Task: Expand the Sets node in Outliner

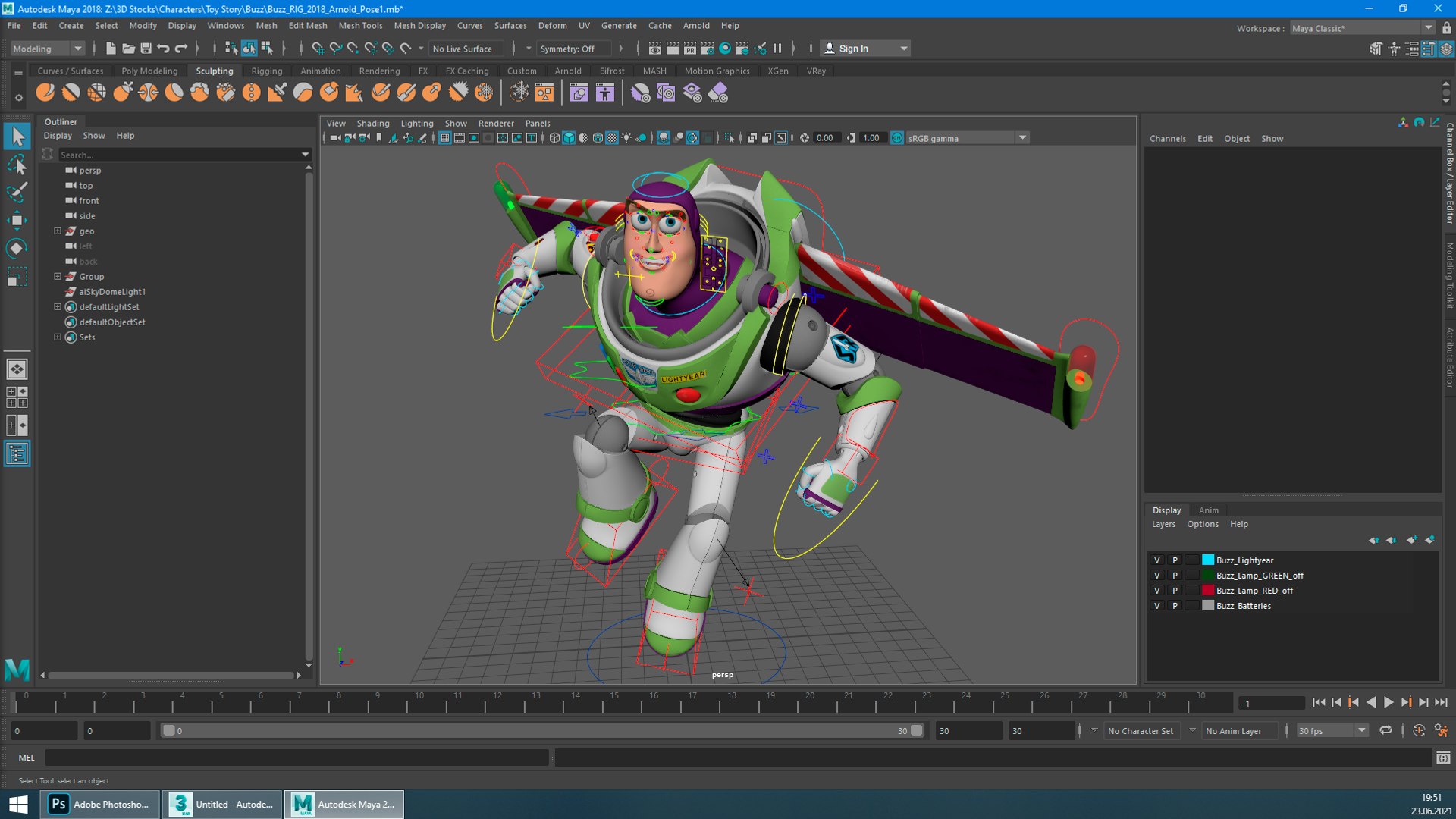Action: (x=58, y=337)
